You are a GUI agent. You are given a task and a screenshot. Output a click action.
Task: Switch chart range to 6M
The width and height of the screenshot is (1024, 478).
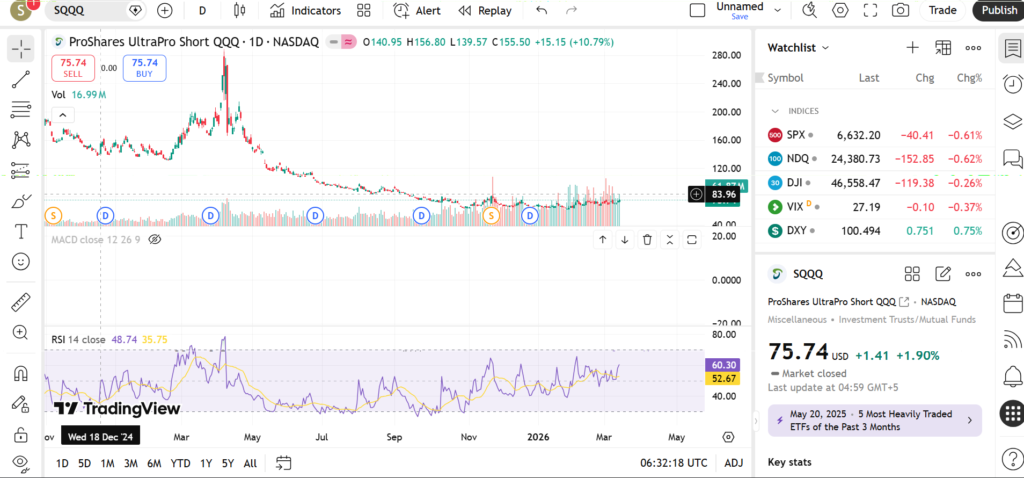154,463
